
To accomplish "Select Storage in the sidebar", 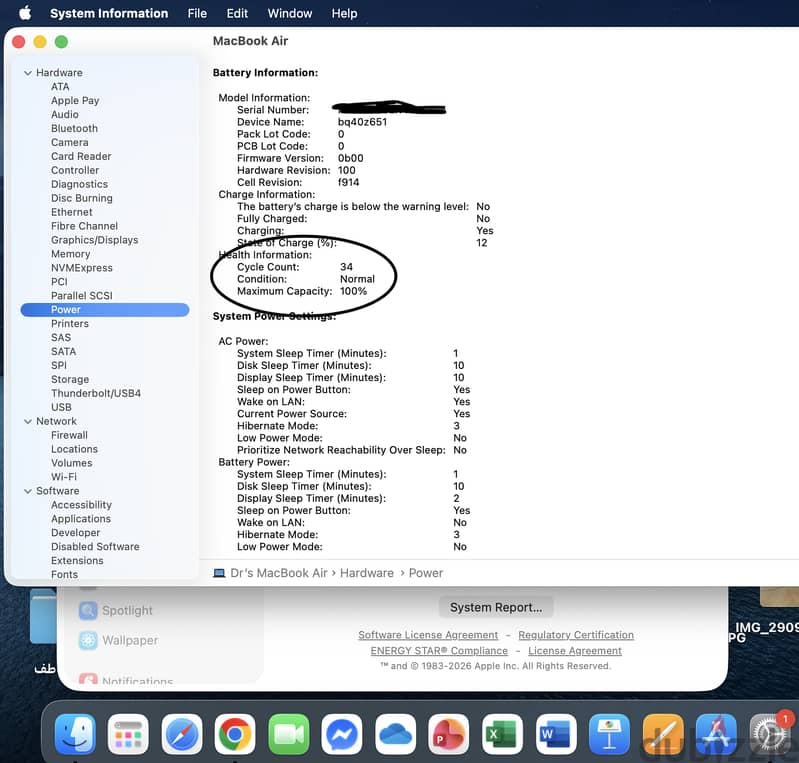I will (x=70, y=380).
